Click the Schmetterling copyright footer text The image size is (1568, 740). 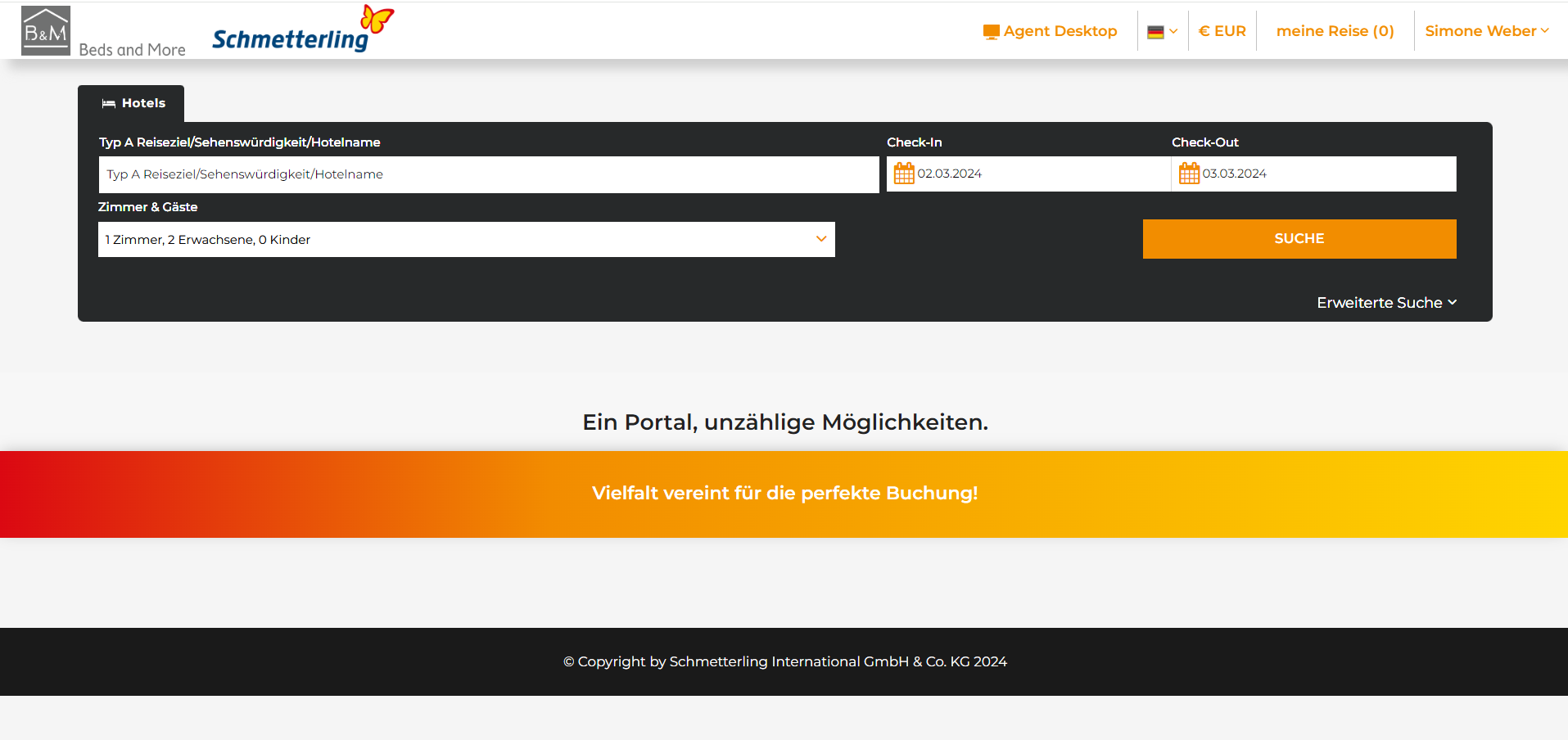[784, 661]
